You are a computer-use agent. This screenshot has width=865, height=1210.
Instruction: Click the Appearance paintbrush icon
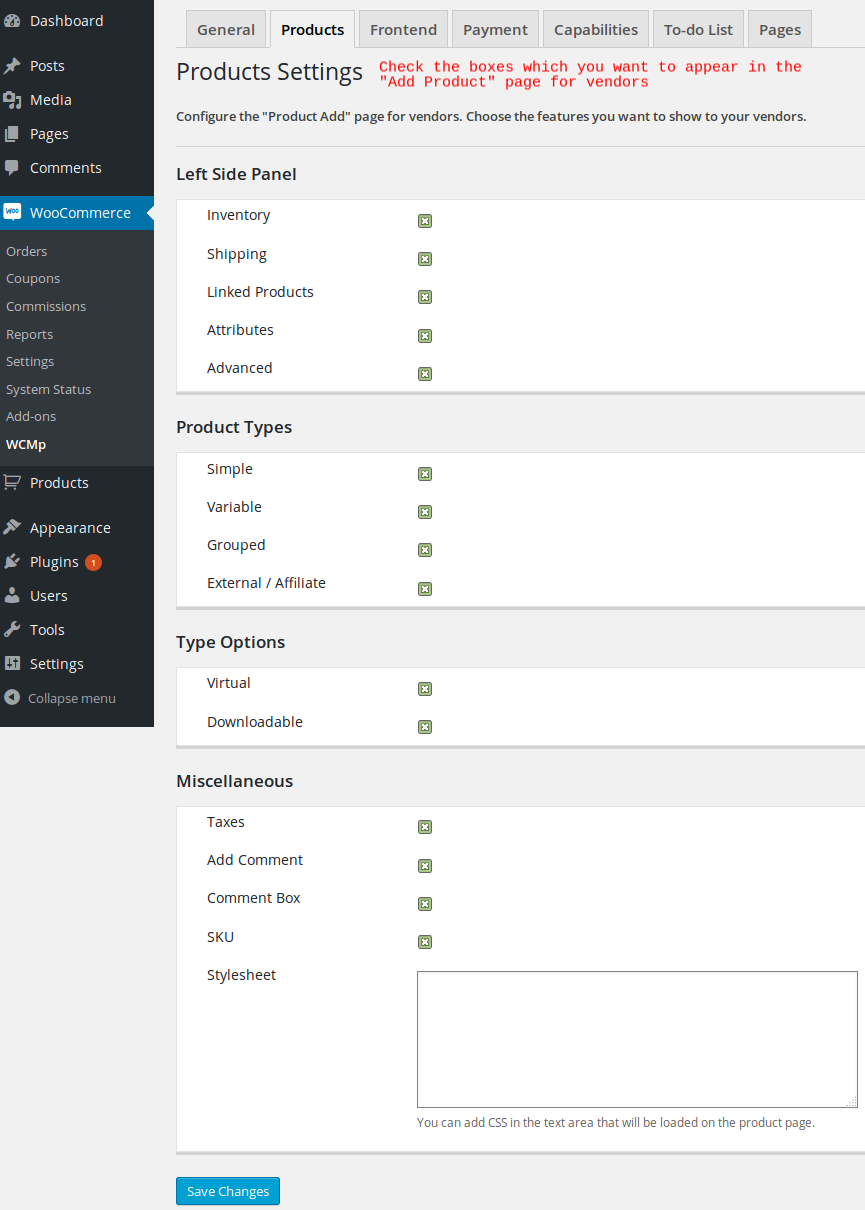tap(12, 528)
